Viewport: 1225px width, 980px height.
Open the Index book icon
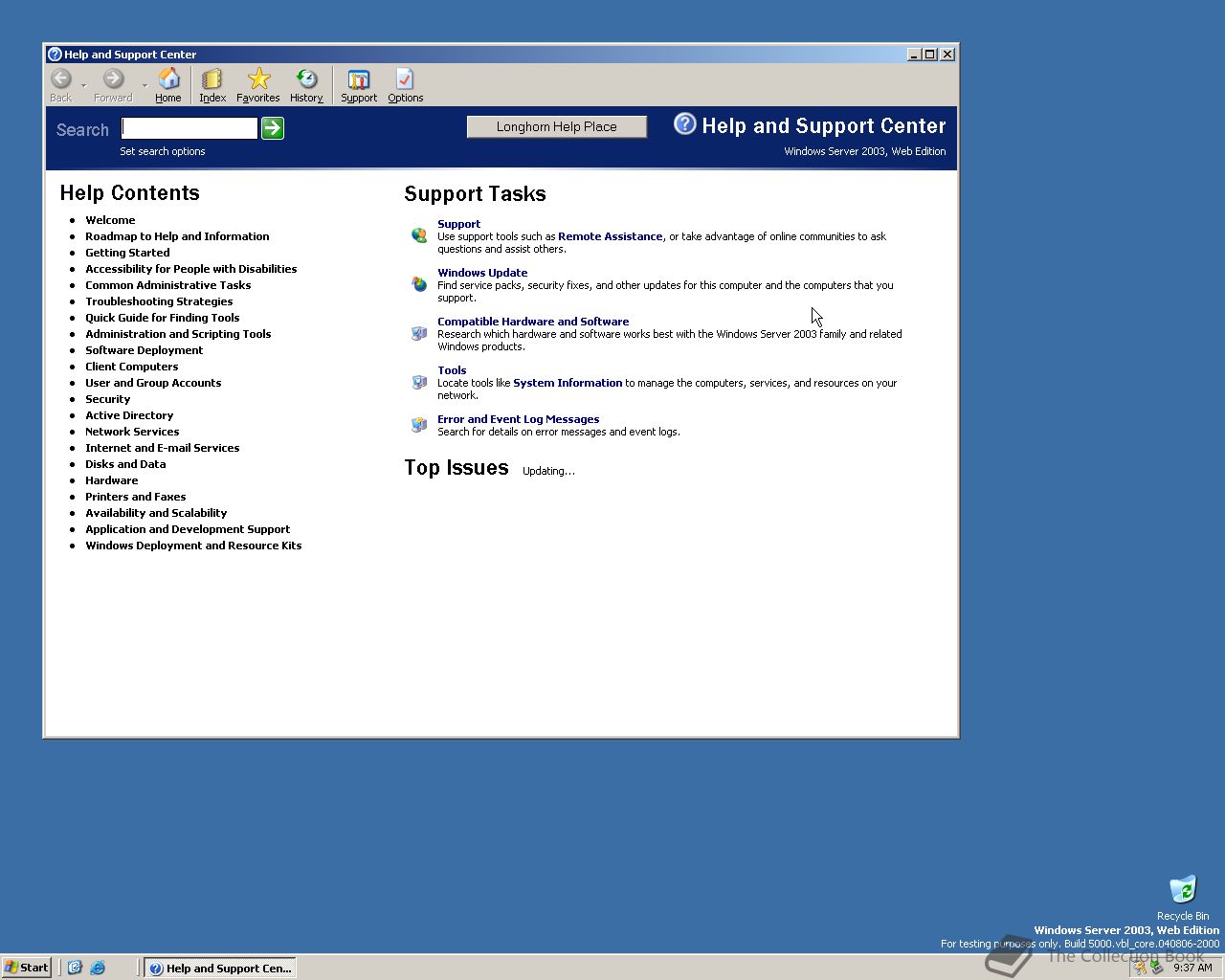[x=212, y=78]
